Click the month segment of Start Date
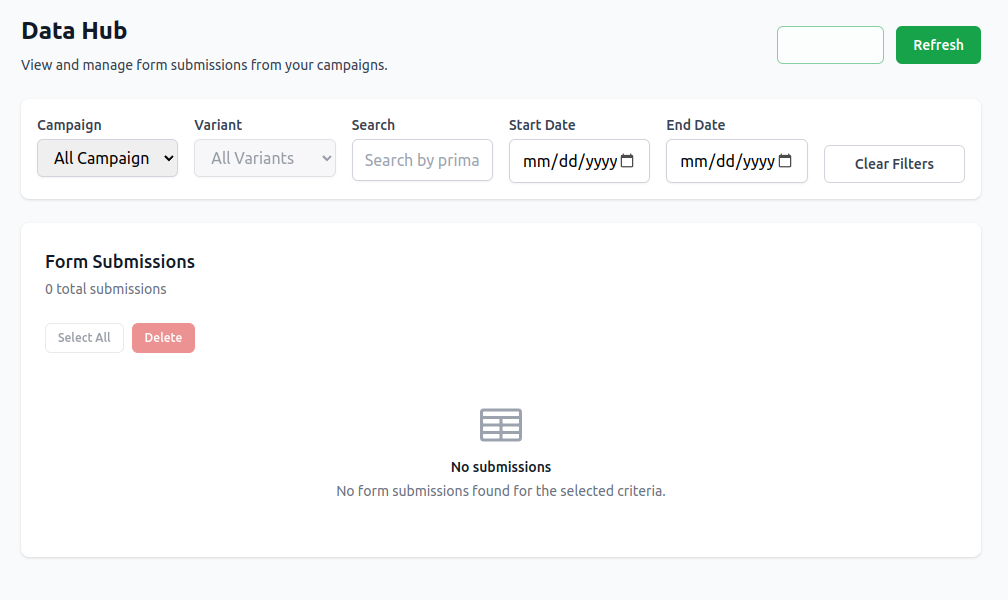Image resolution: width=1008 pixels, height=600 pixels. point(536,162)
